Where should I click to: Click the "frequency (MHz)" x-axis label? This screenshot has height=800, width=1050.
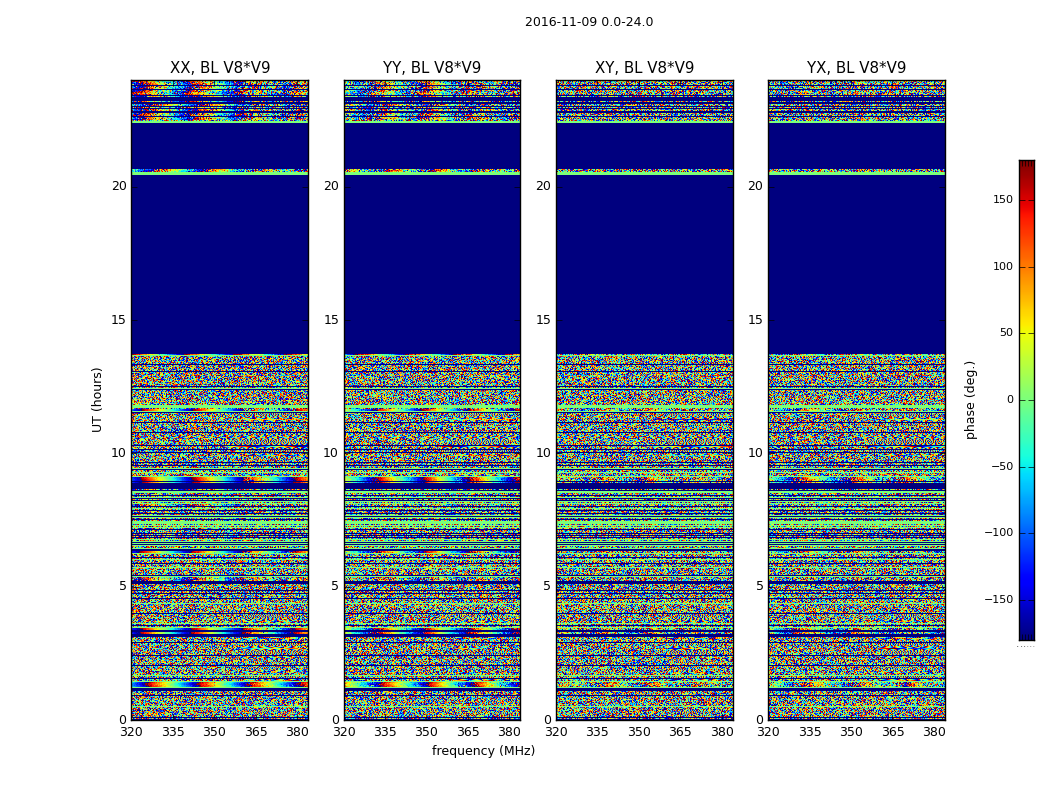click(x=483, y=751)
